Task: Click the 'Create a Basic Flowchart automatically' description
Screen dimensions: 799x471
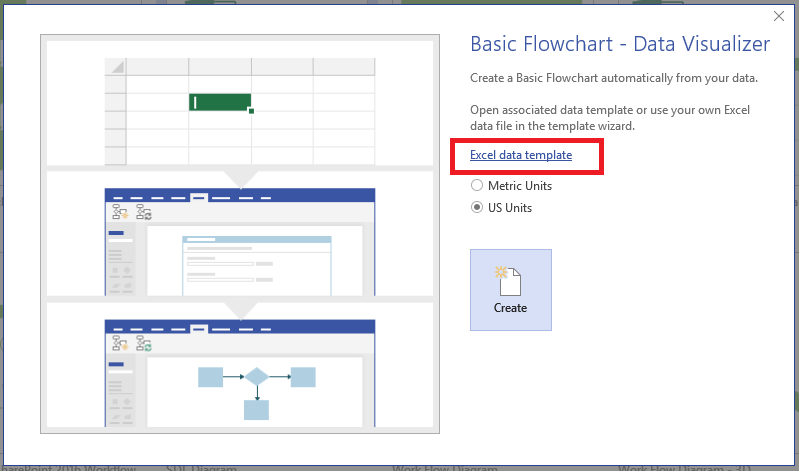Action: click(x=614, y=78)
